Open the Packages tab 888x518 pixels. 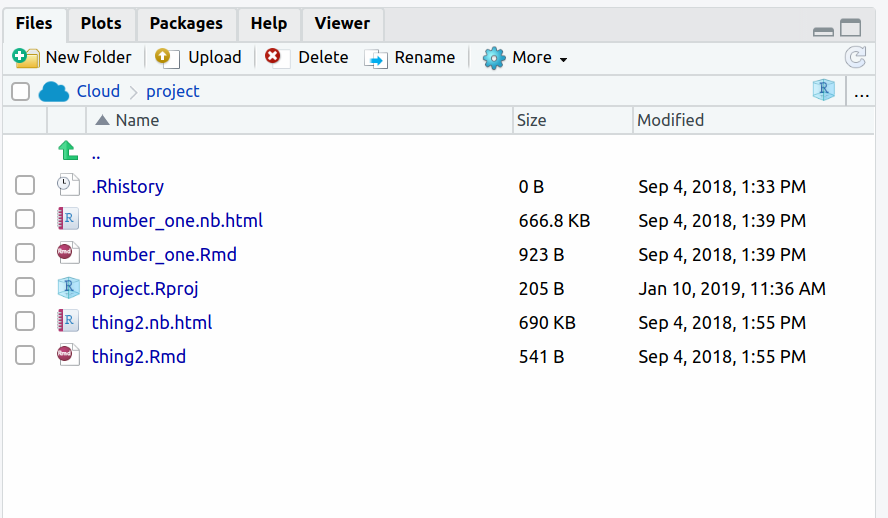coord(185,23)
